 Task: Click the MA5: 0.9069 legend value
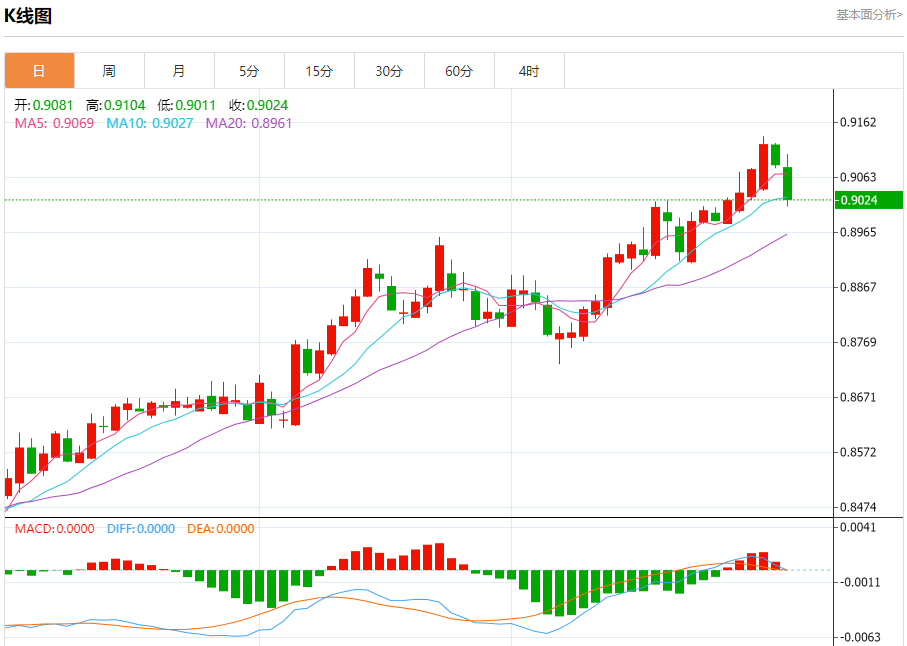click(x=54, y=123)
